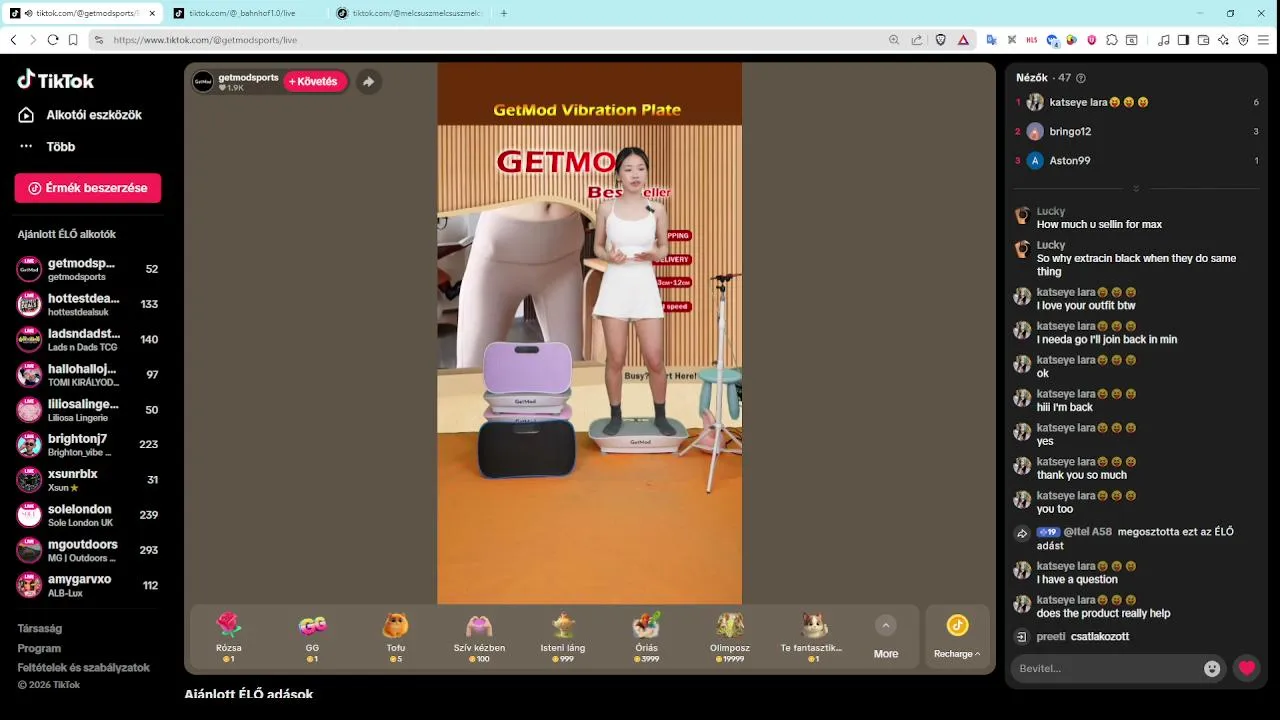Follow getmodsports with the Követés button
This screenshot has width=1280, height=720.
point(315,82)
